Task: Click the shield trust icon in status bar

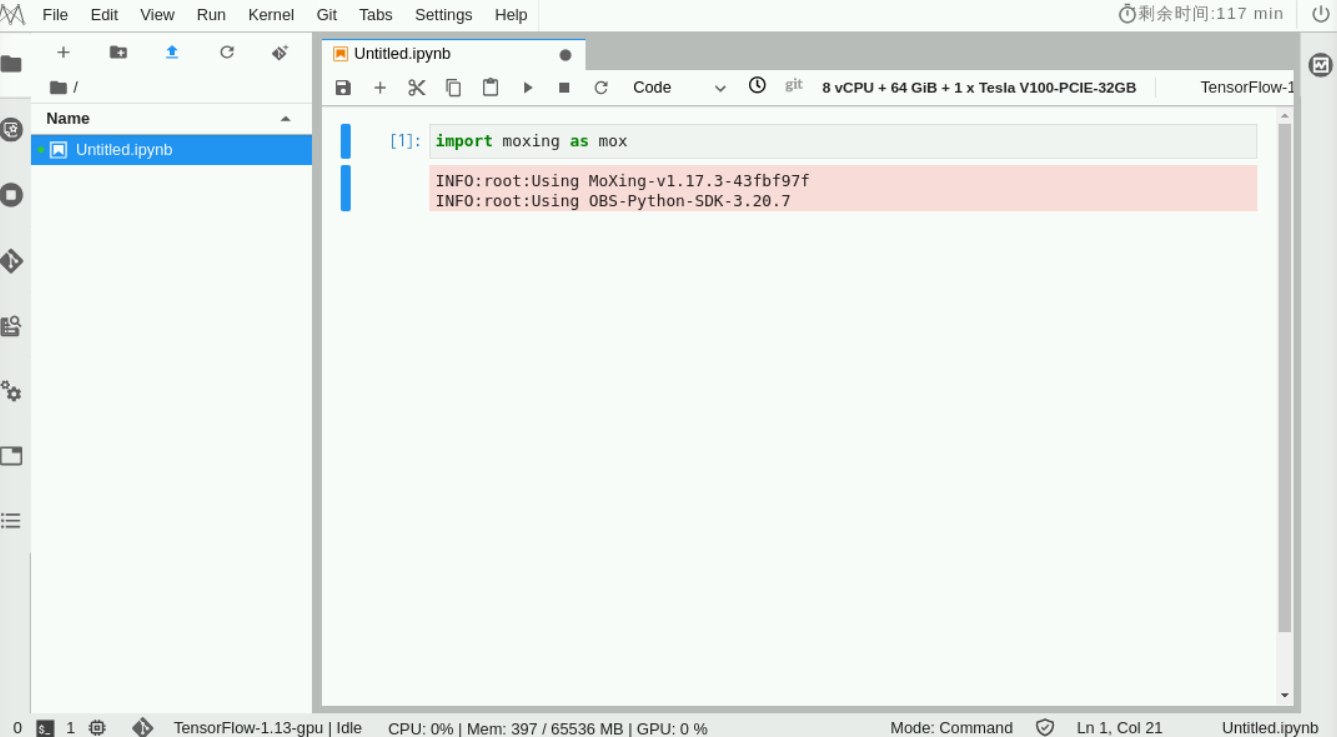Action: (1045, 728)
